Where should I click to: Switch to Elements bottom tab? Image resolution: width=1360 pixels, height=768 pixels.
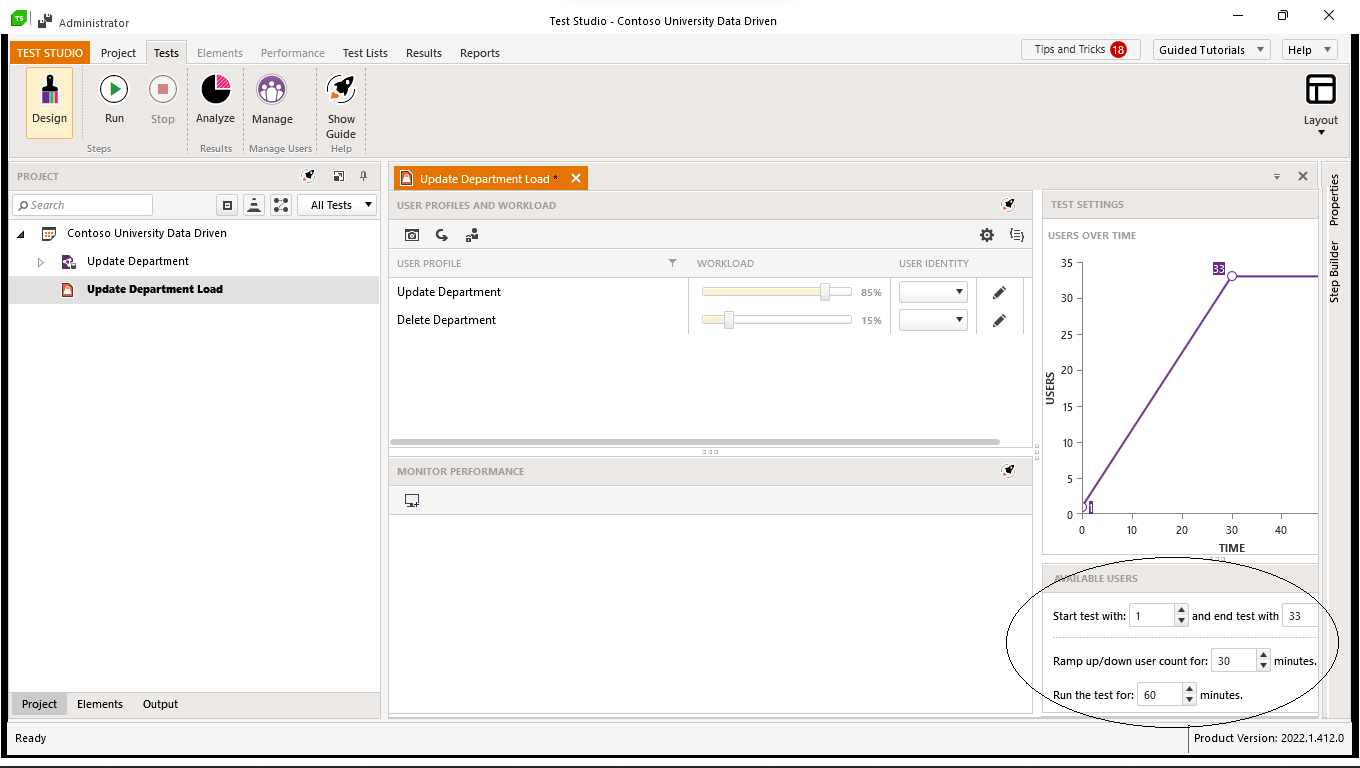(100, 704)
